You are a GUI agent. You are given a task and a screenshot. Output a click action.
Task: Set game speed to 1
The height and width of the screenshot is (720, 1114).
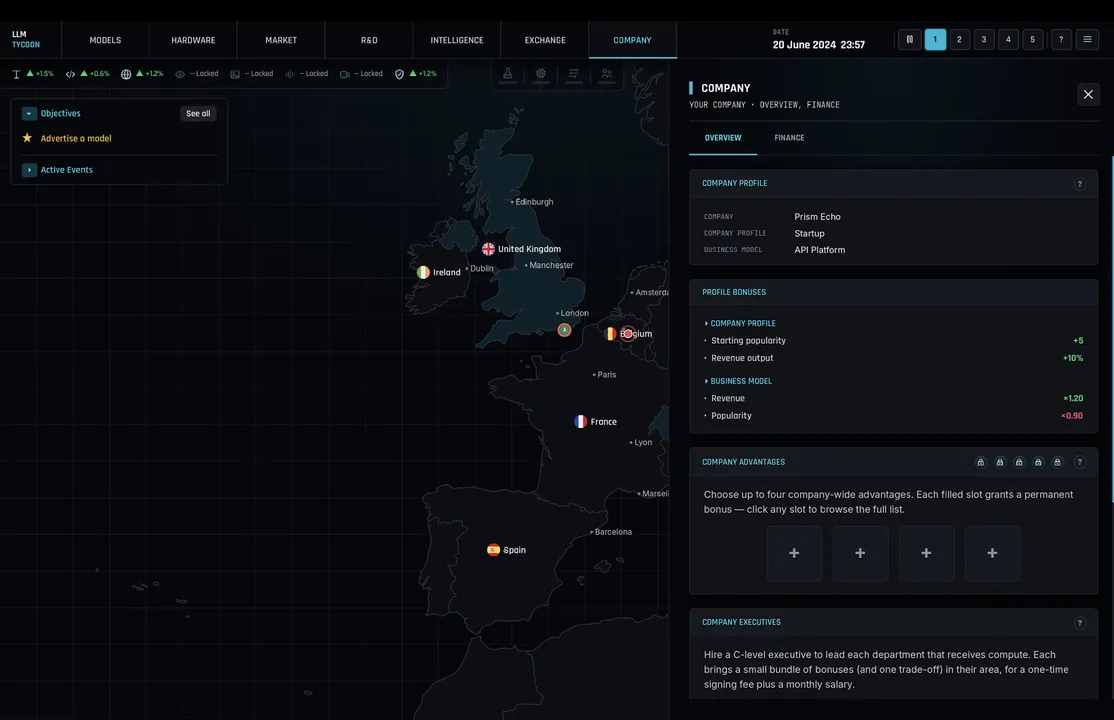(935, 40)
